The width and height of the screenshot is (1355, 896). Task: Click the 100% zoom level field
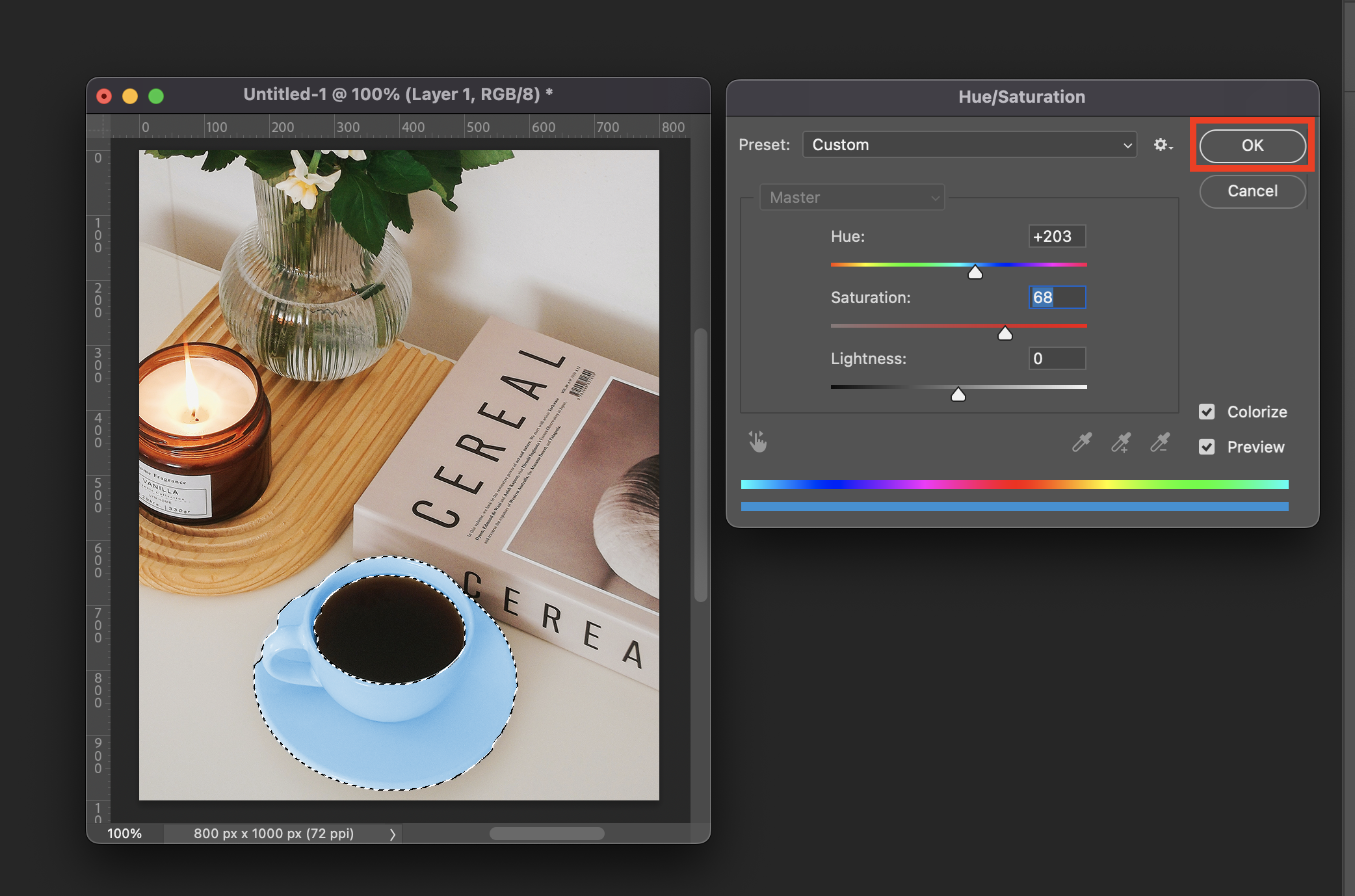(x=124, y=834)
